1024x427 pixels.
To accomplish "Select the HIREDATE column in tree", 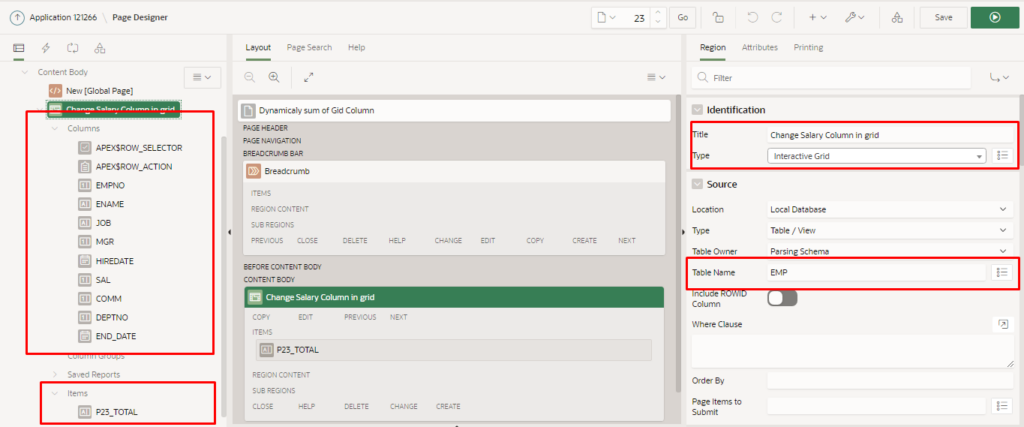I will (x=115, y=260).
